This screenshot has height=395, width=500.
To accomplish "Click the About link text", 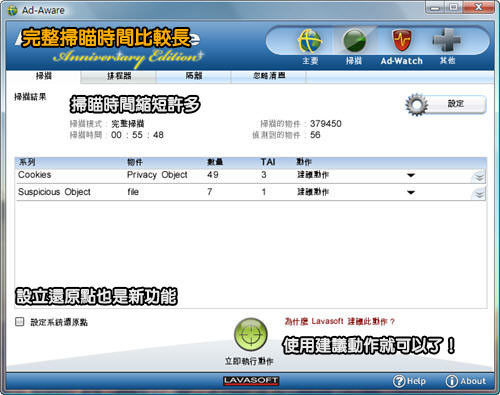I will [473, 381].
